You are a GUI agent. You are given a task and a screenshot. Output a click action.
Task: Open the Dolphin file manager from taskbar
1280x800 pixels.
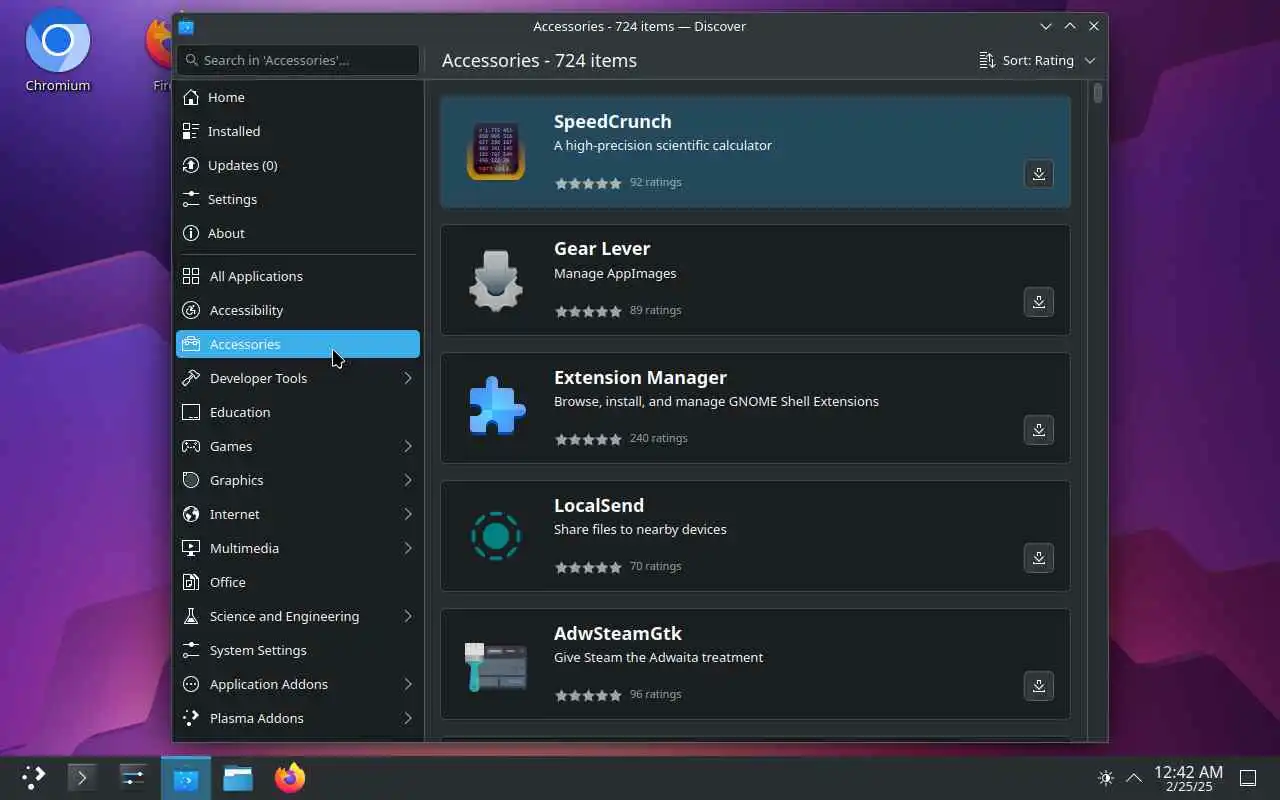point(238,777)
